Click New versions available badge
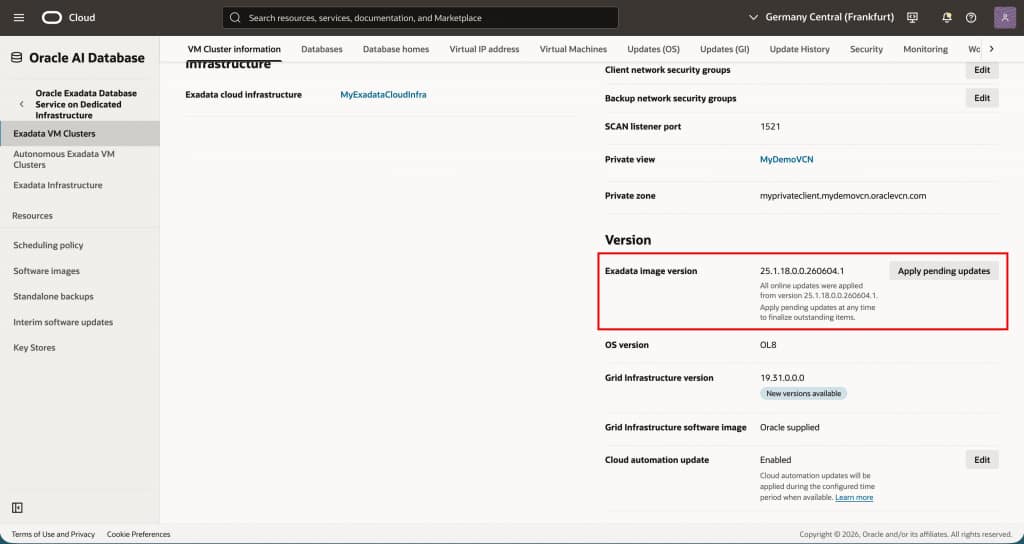The height and width of the screenshot is (544, 1024). click(803, 394)
